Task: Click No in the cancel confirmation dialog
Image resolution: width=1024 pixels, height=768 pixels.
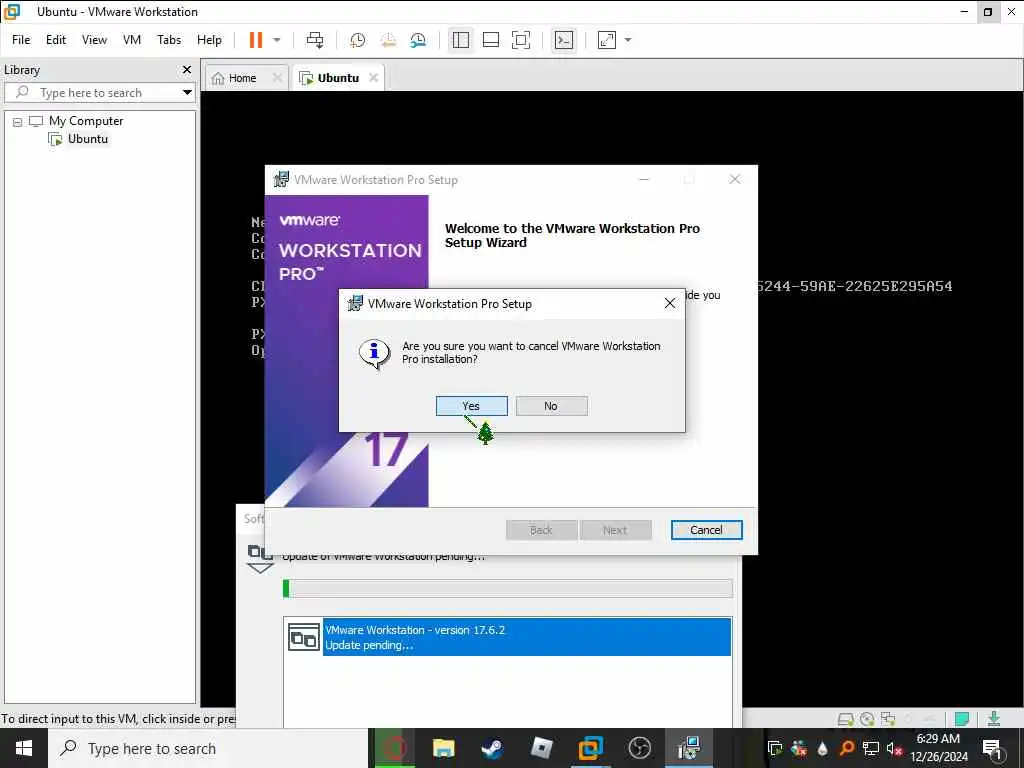Action: 551,406
